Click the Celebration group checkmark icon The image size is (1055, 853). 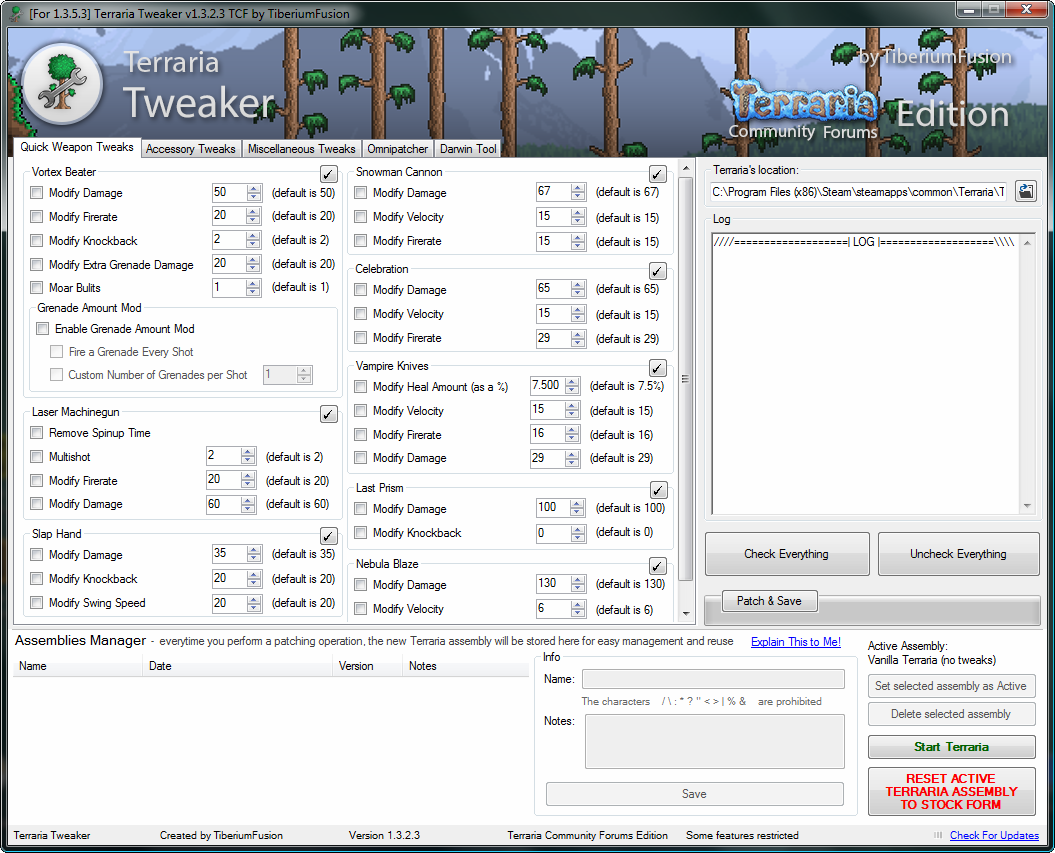pyautogui.click(x=657, y=271)
